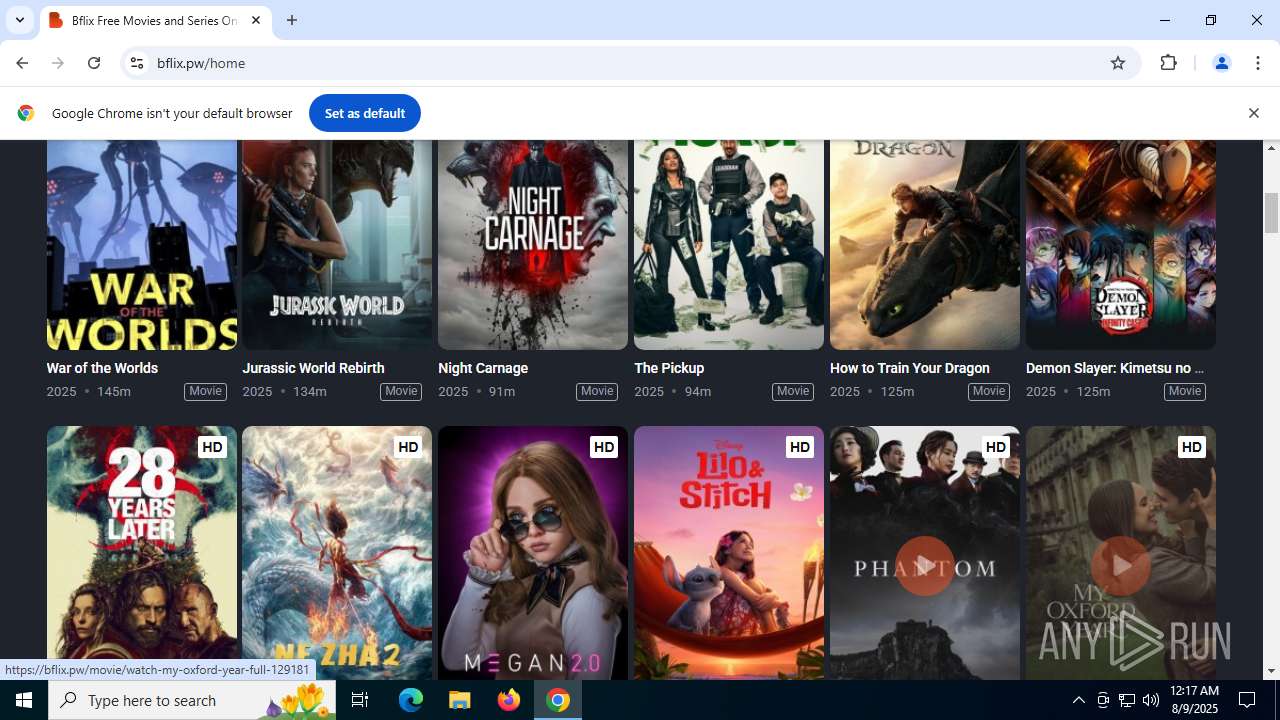
Task: Click the Movie tag under The Pickup
Action: 793,391
